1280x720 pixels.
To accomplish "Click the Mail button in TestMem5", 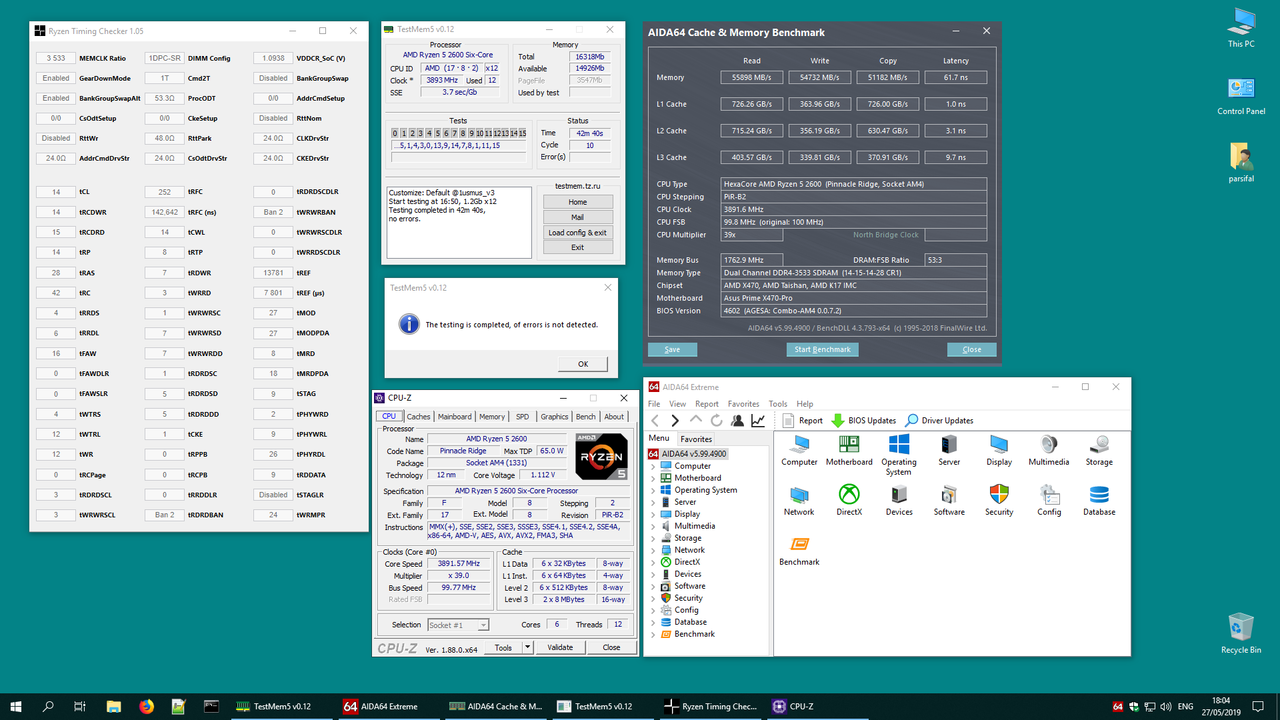I will [x=577, y=217].
